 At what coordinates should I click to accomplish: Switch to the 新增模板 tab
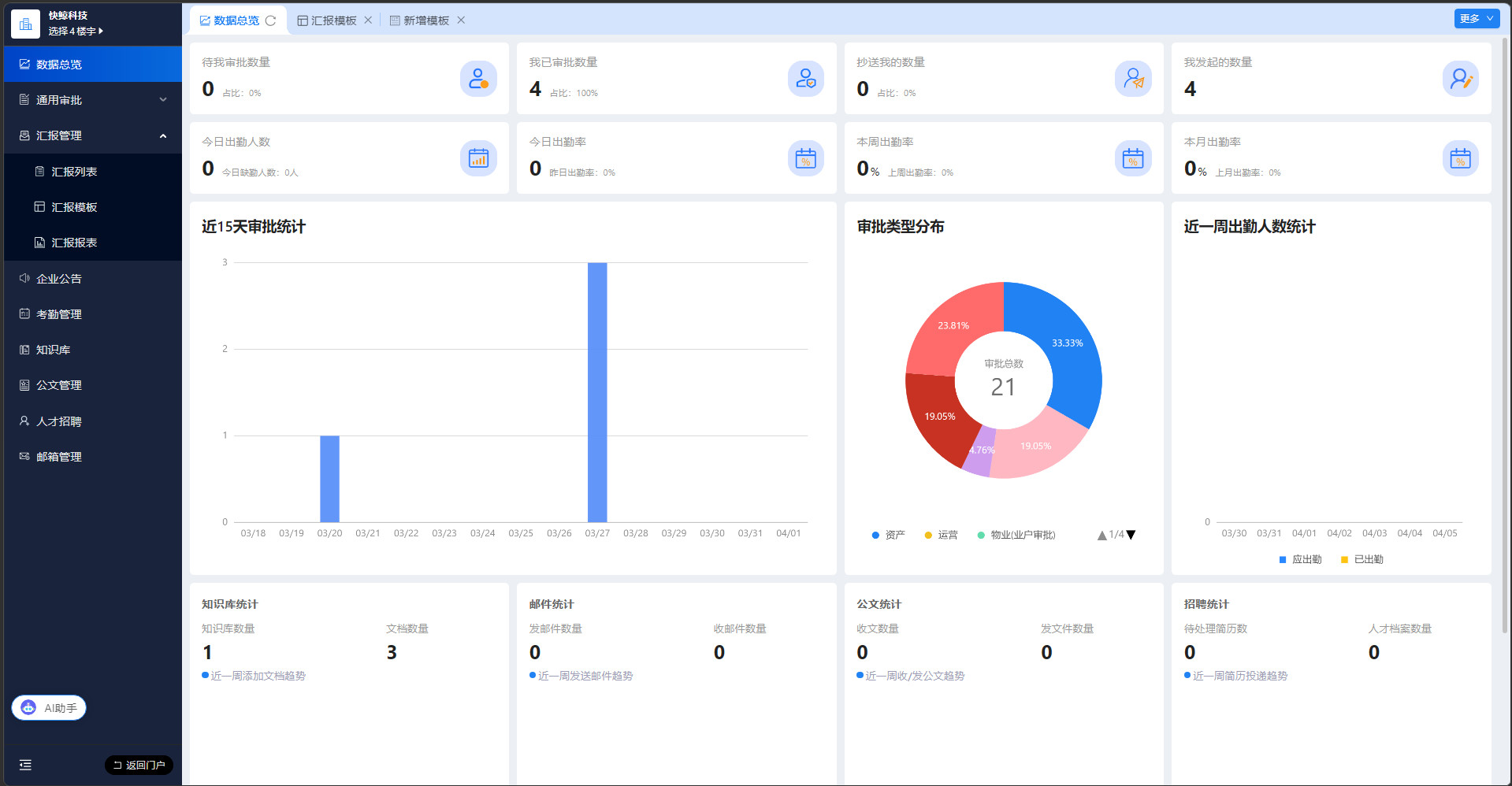click(425, 20)
